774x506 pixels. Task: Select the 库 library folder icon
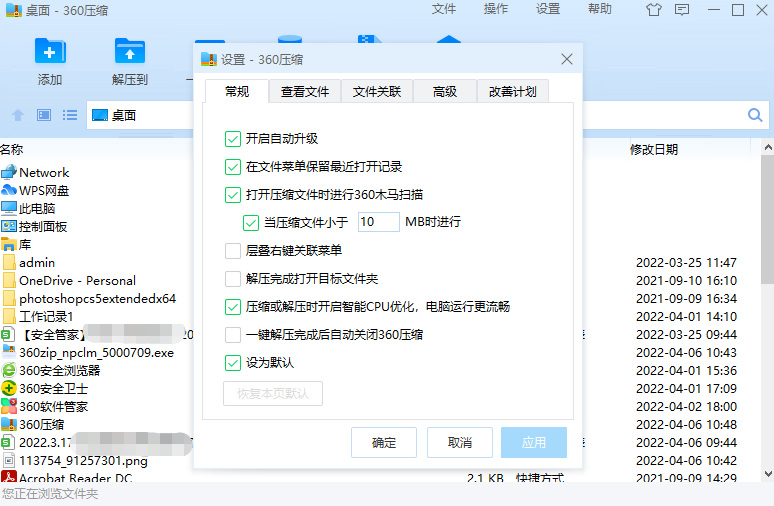[x=9, y=244]
